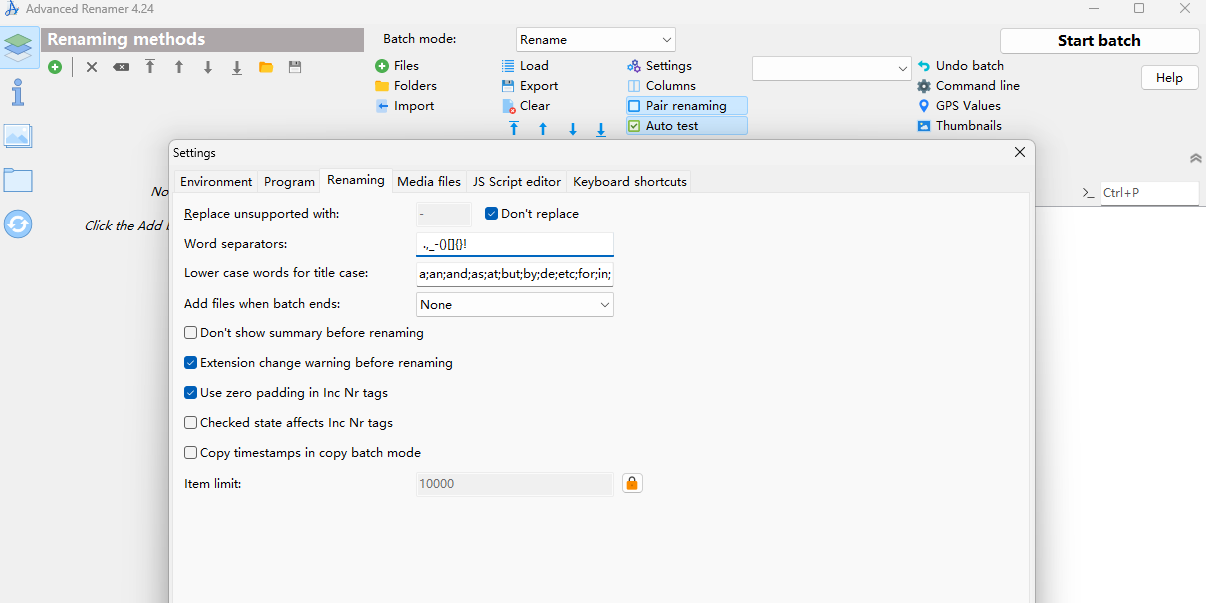Screen dimensions: 1206x603
Task: Click the Word separators input field
Action: click(515, 244)
